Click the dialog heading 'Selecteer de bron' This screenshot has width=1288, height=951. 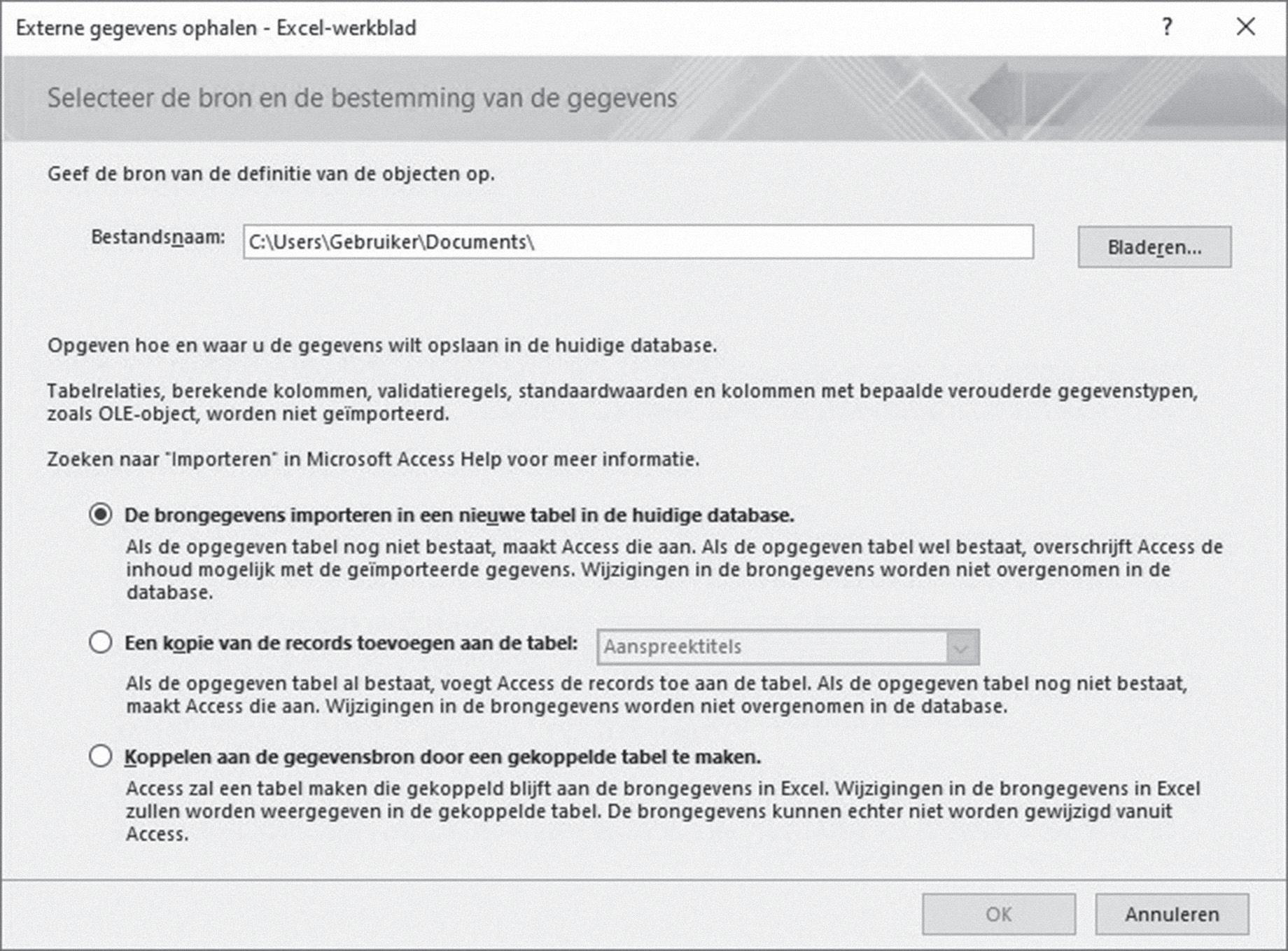(x=362, y=98)
